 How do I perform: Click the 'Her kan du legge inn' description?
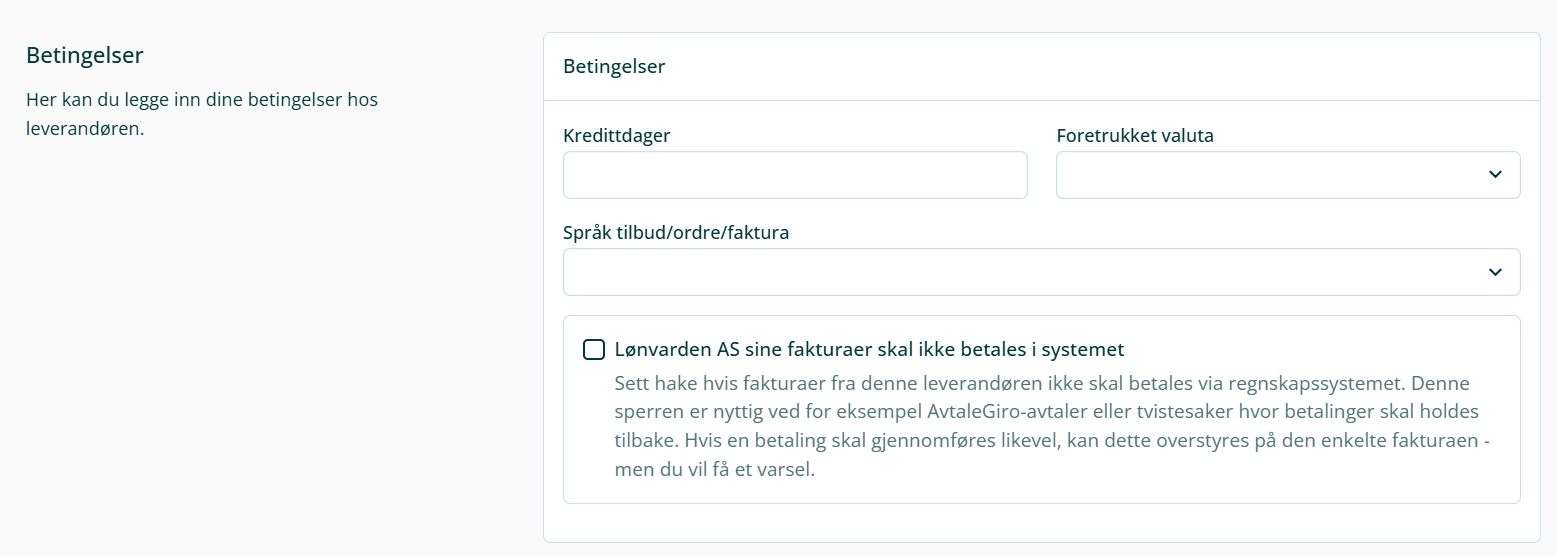point(201,100)
